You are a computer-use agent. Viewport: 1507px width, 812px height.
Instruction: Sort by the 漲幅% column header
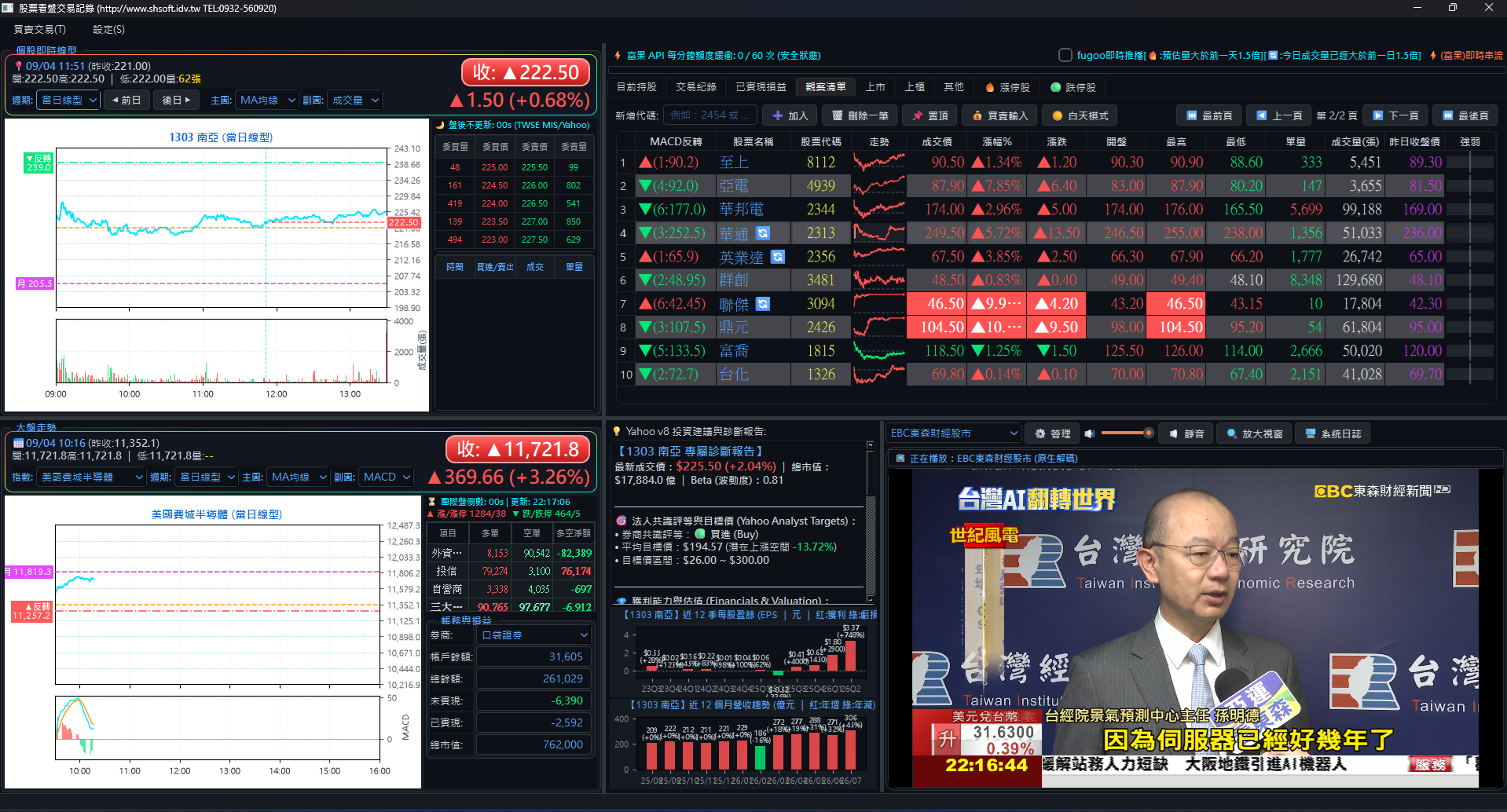click(x=997, y=141)
